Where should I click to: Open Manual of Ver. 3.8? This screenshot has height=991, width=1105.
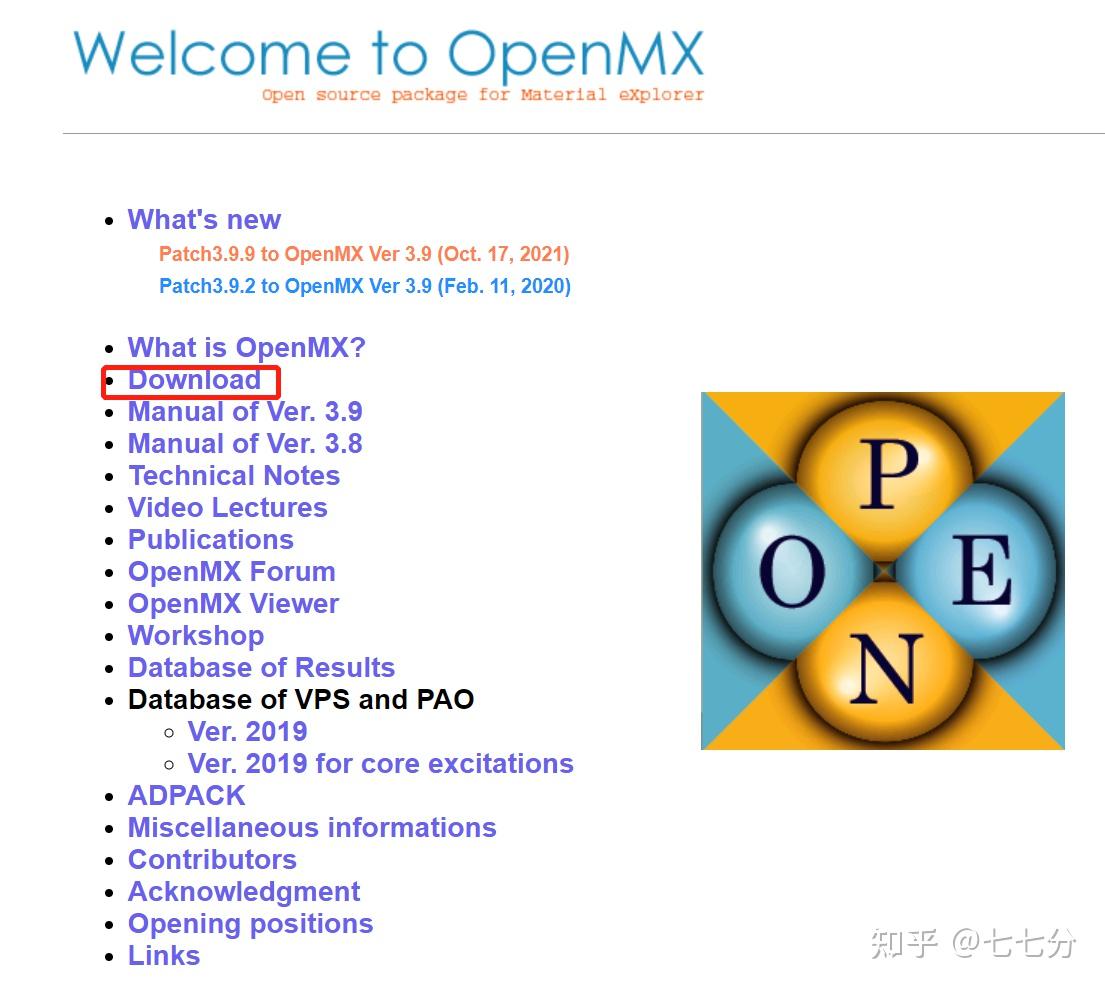pos(245,443)
